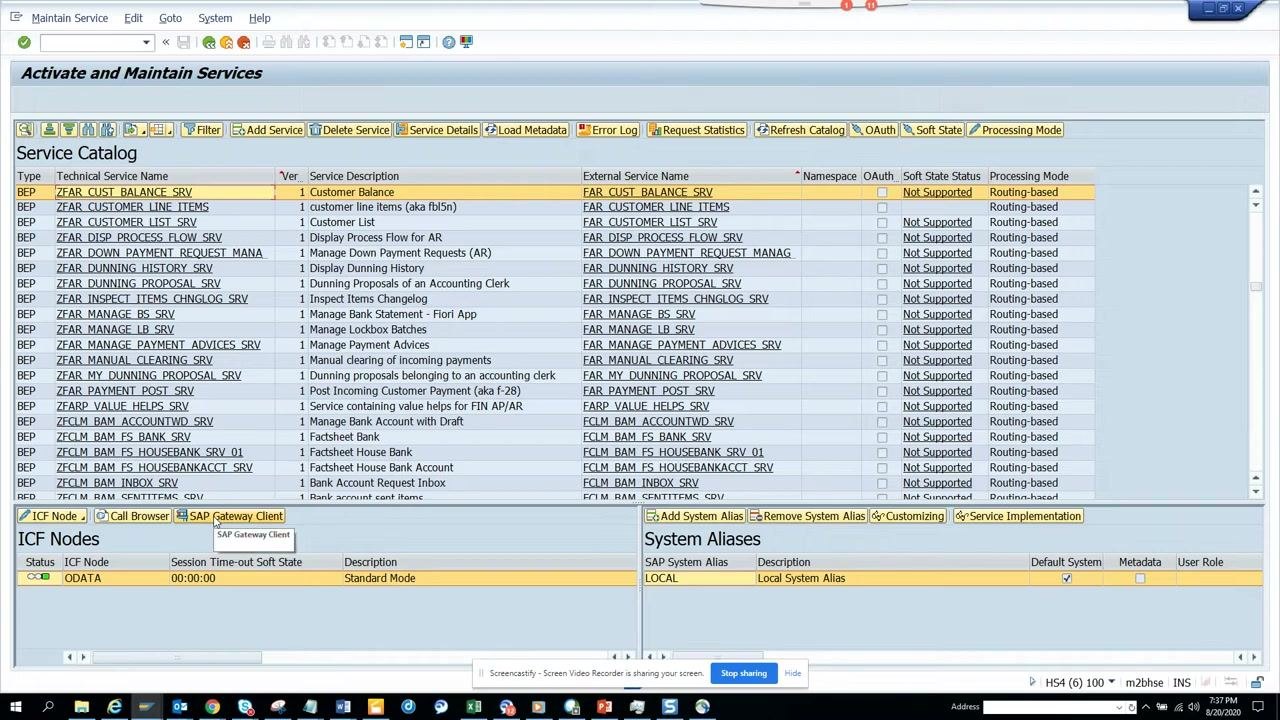Toggle OAuth checkbox for ZFAR_CUSTOMER_LIST_SRV
1280x720 pixels.
tap(882, 222)
